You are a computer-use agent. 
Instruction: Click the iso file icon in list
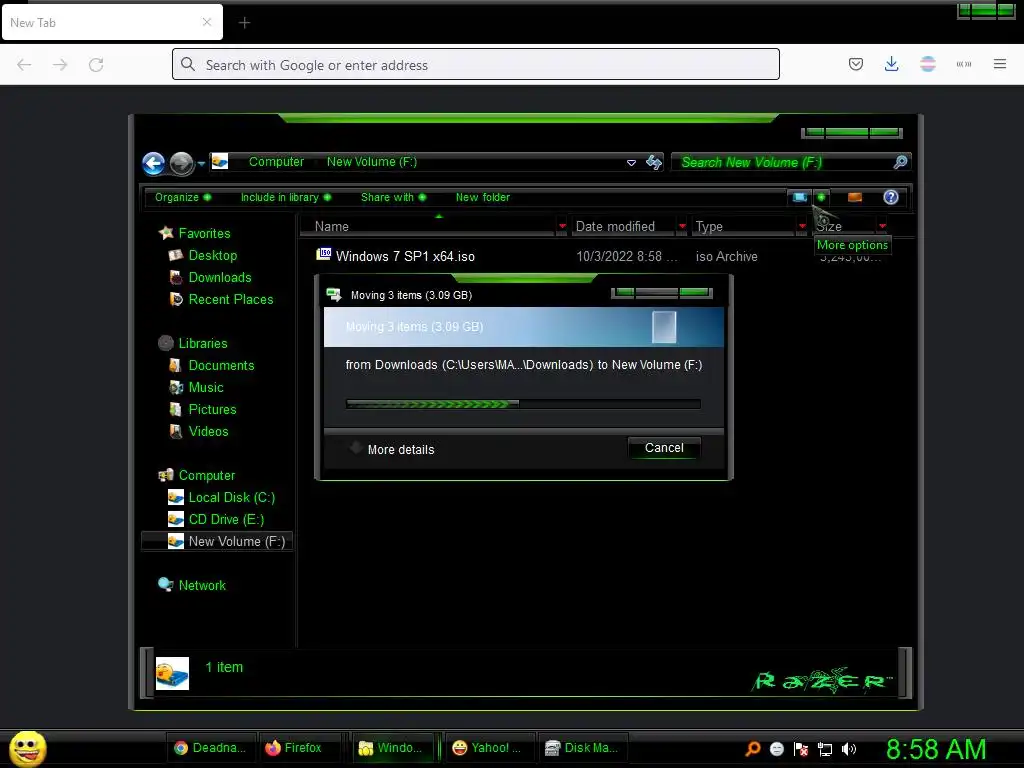click(324, 254)
